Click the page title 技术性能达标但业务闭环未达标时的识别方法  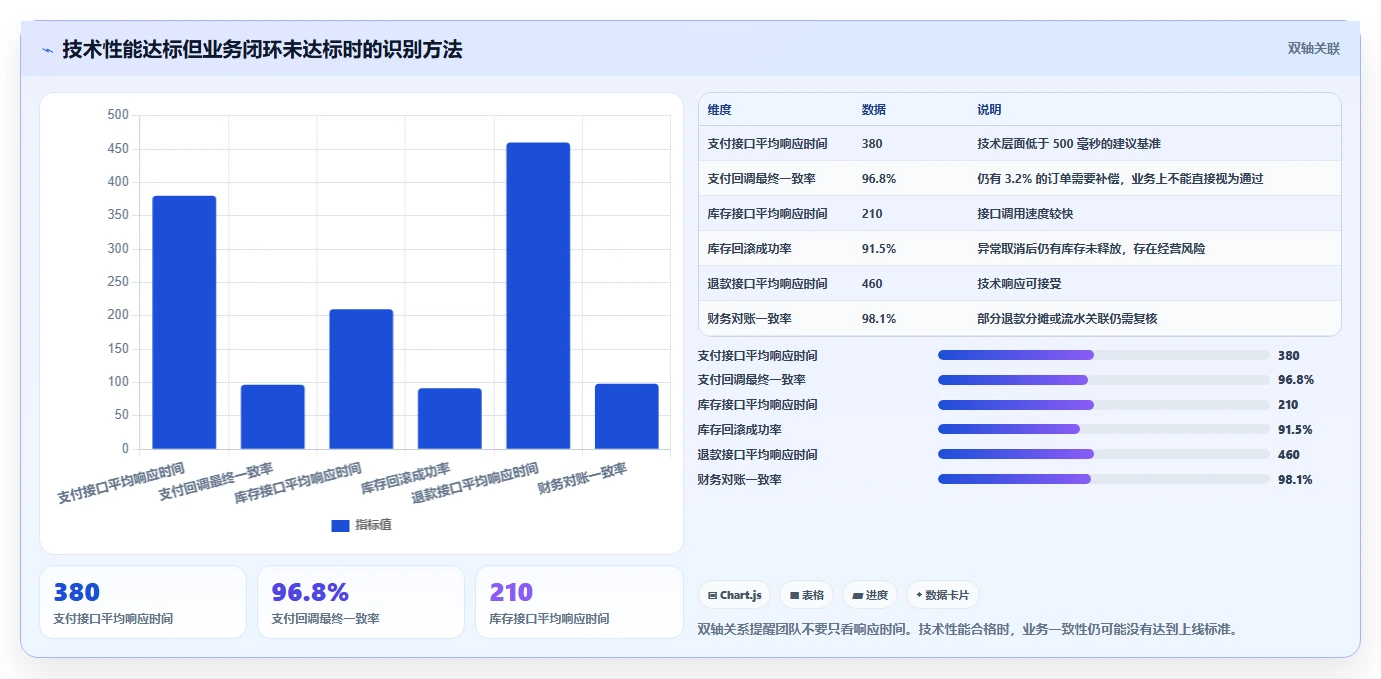point(262,49)
